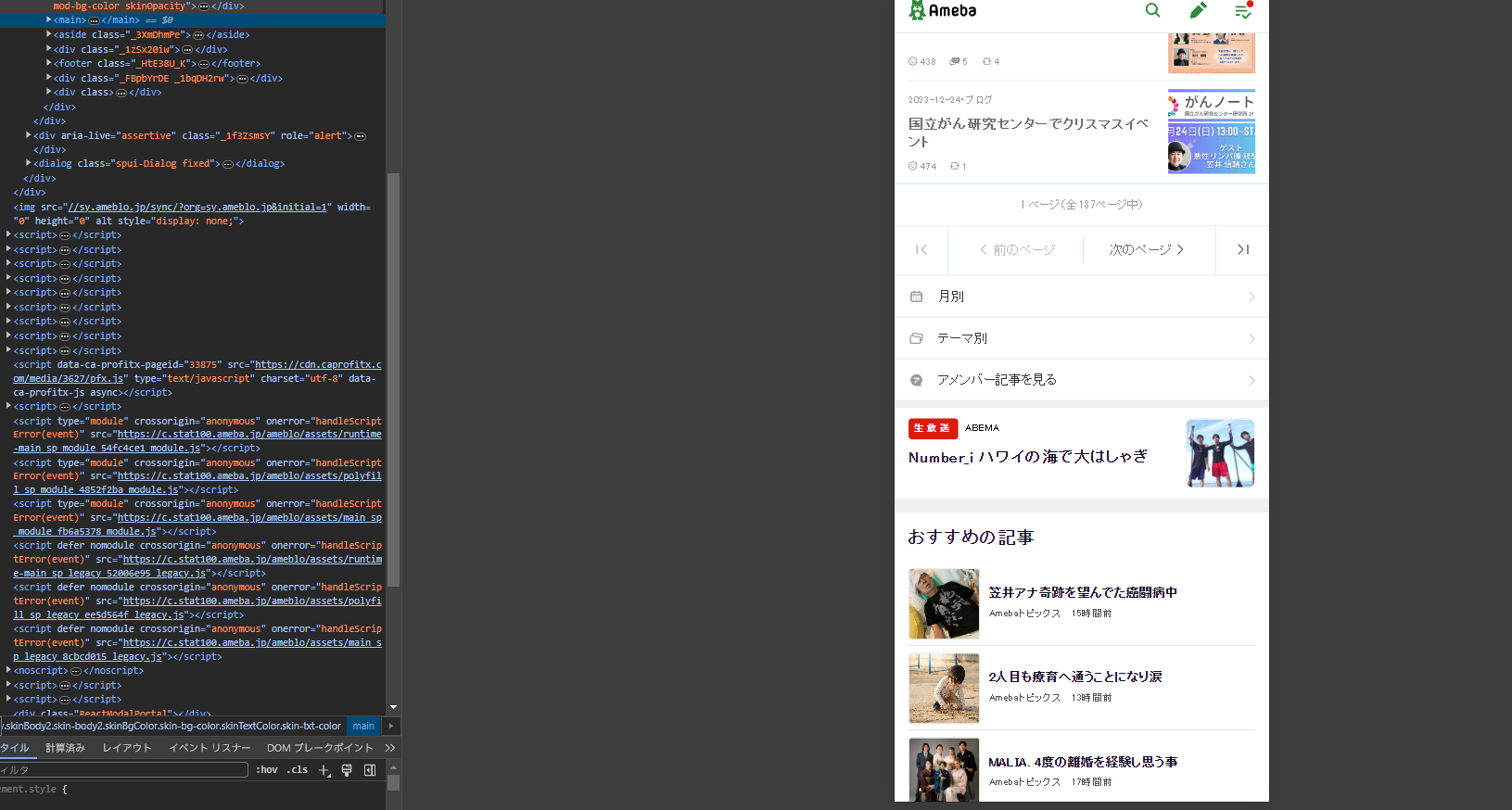Click reblog icon showing 4
The height and width of the screenshot is (810, 1512).
click(987, 62)
